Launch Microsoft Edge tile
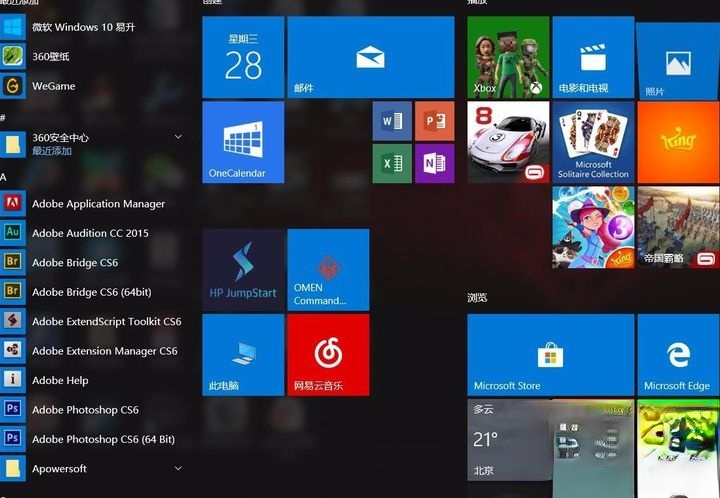 [x=678, y=354]
